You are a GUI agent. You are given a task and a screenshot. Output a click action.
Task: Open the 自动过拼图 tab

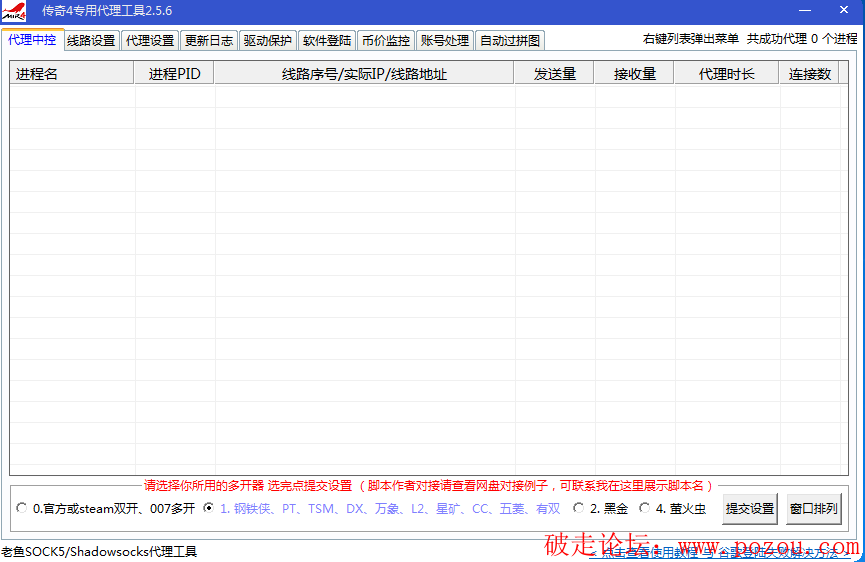click(x=510, y=41)
